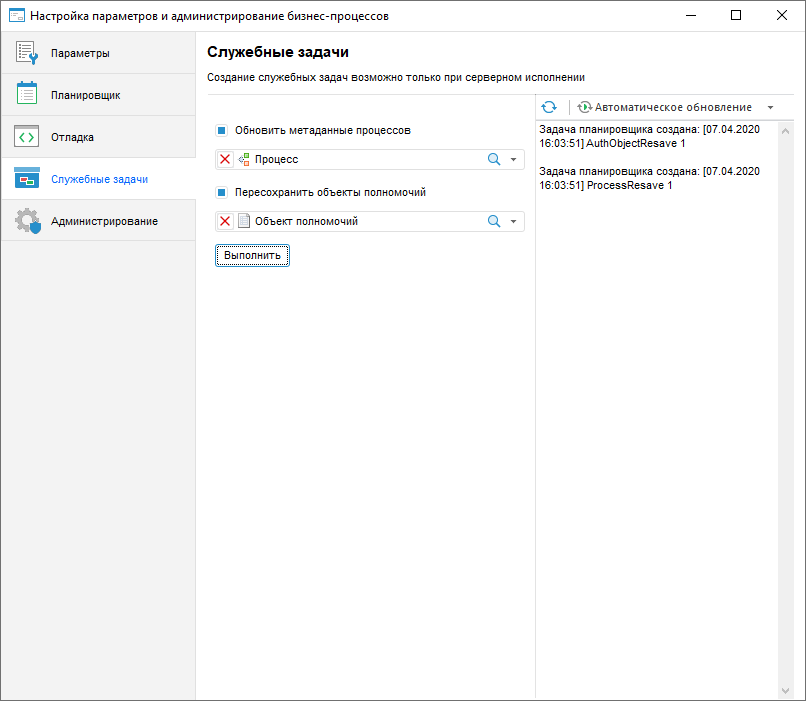Click the Администрирование gear icon
Viewport: 806px width, 701px height.
pos(27,221)
